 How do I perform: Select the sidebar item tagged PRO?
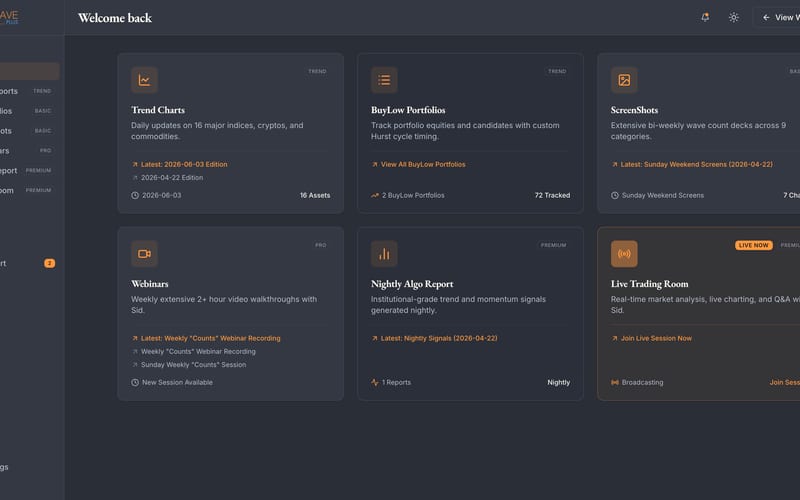click(x=28, y=151)
